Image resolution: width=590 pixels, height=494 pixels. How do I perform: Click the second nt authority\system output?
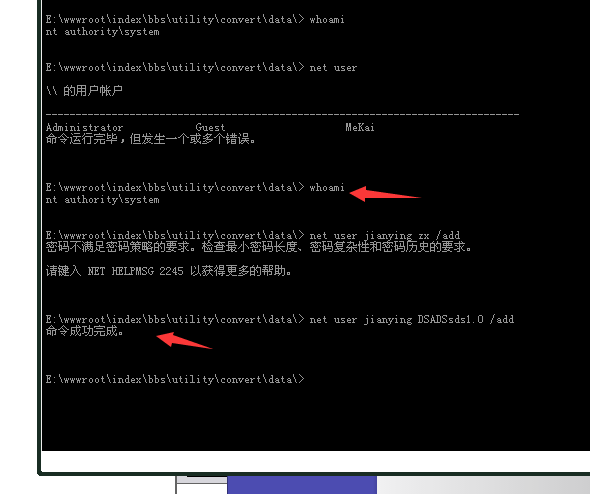coord(102,199)
